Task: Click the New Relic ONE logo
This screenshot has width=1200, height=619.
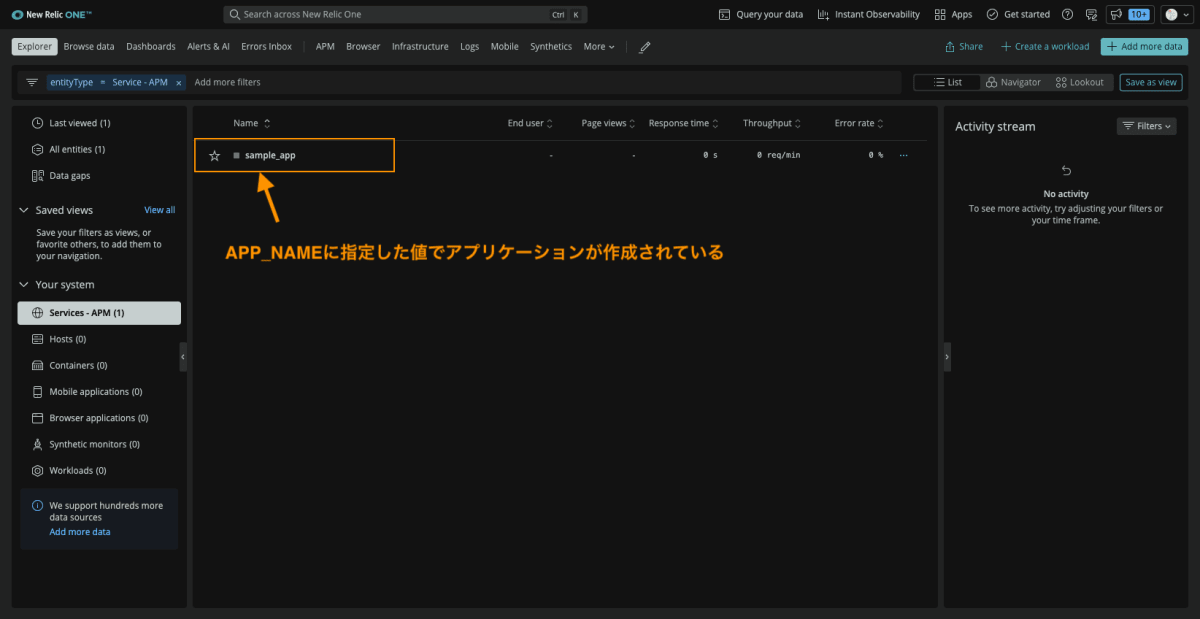Action: pos(52,15)
